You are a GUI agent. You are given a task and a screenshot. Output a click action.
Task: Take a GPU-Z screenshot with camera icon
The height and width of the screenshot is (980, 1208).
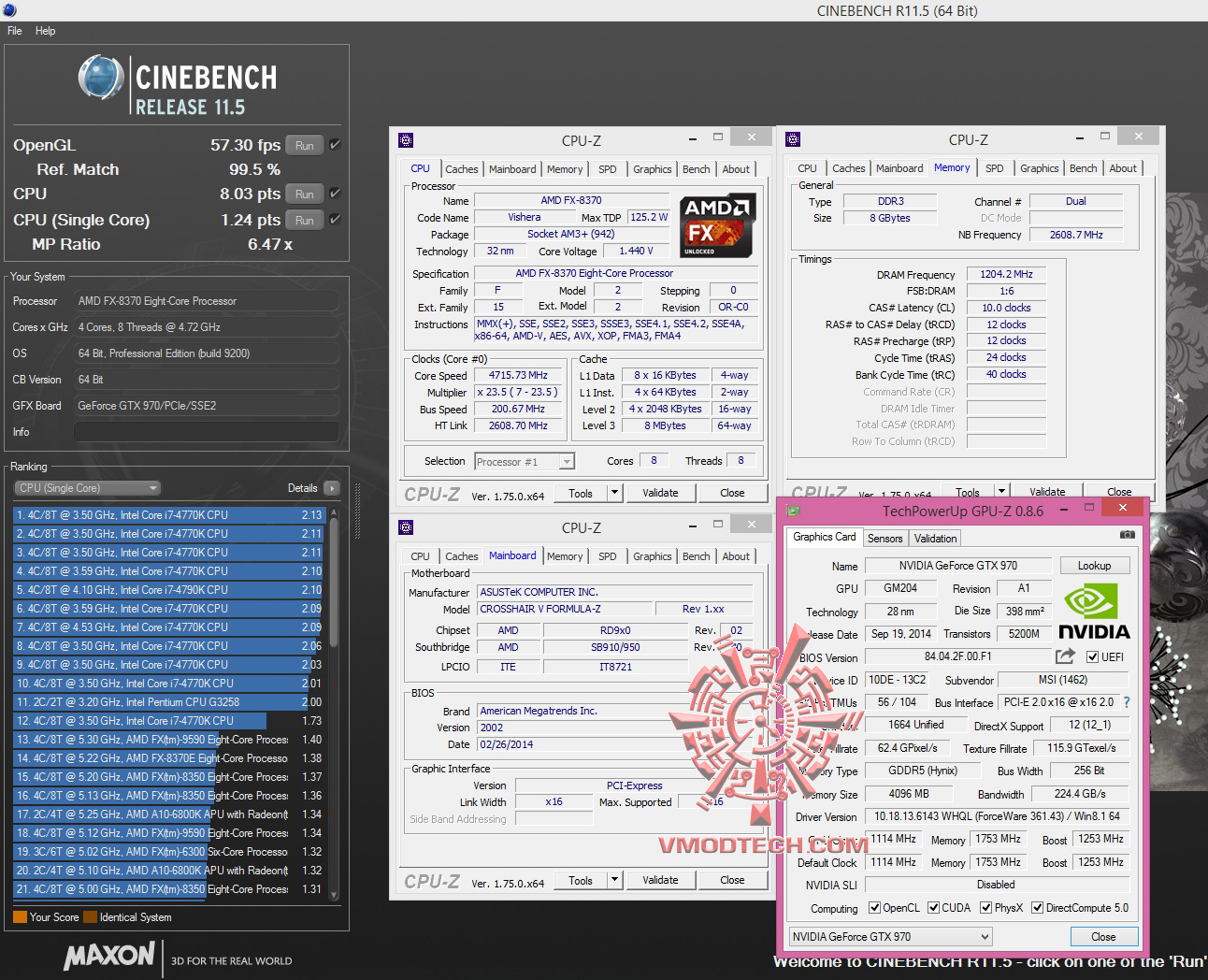[1128, 535]
